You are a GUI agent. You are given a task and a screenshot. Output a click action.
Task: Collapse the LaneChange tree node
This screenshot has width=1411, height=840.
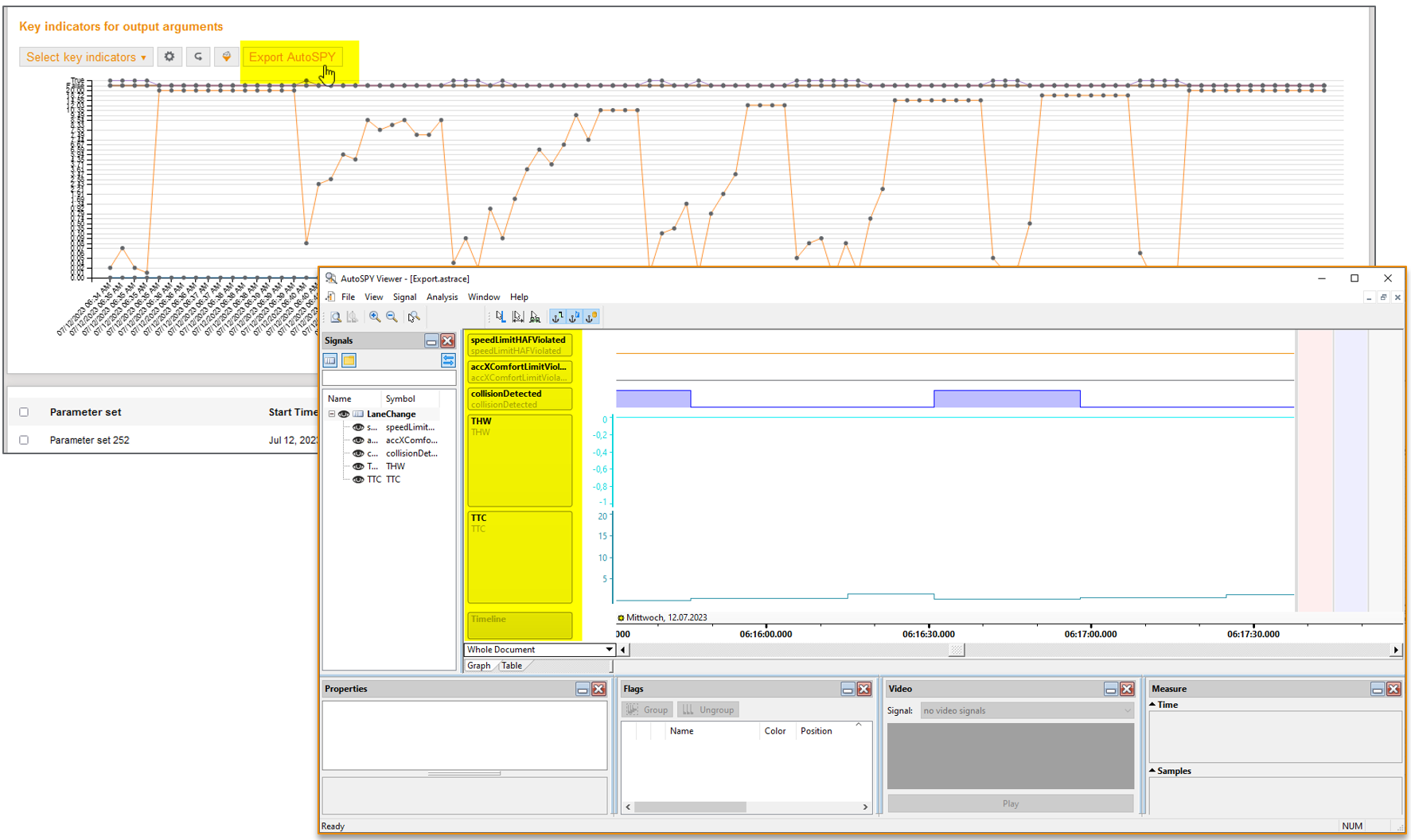[332, 414]
